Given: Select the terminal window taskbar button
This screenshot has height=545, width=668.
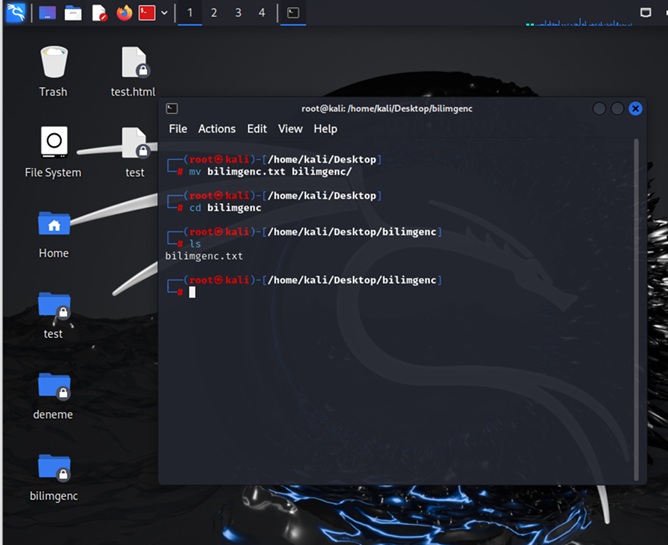Looking at the screenshot, I should click(x=293, y=13).
